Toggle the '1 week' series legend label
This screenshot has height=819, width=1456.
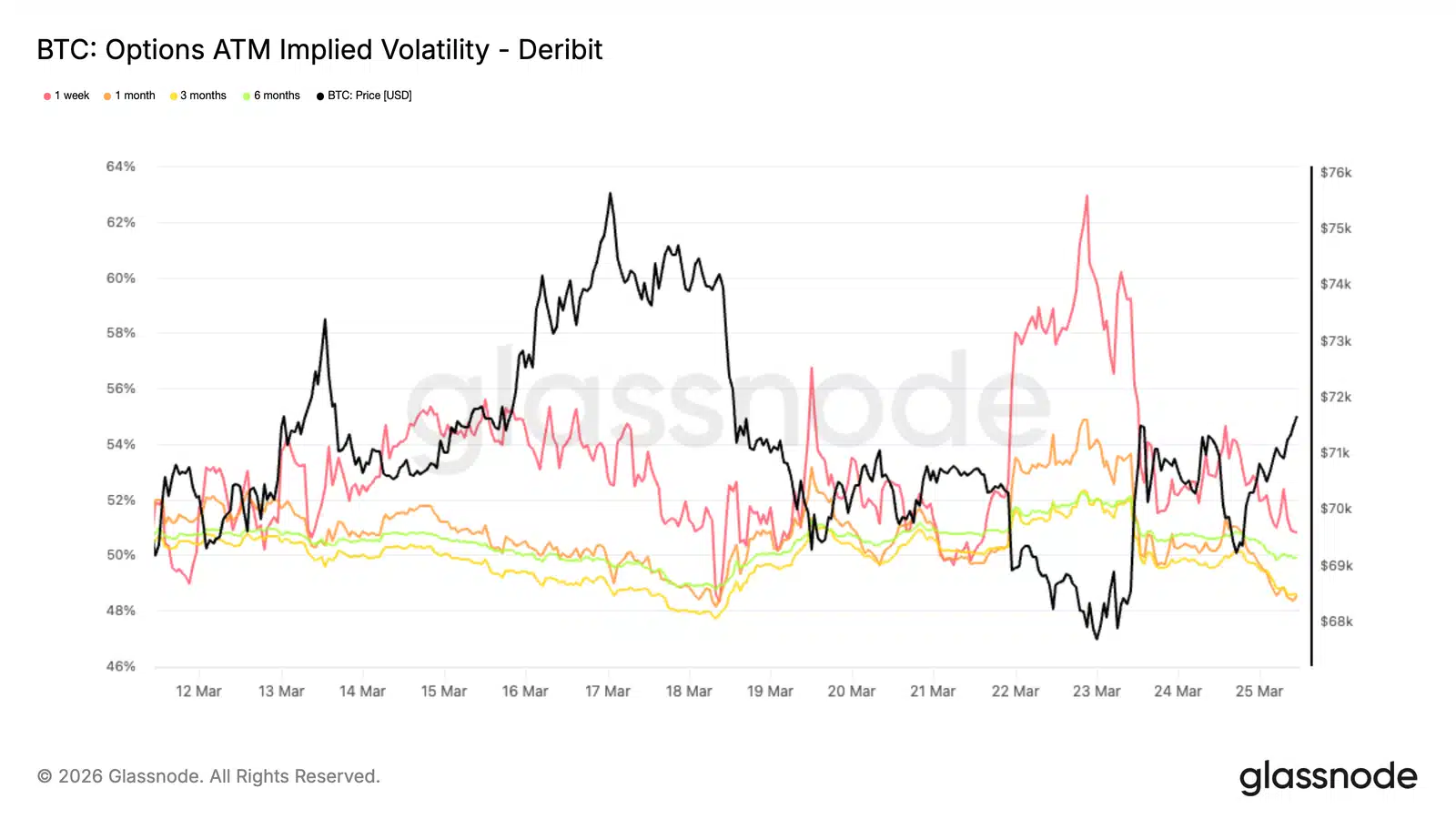tap(72, 96)
